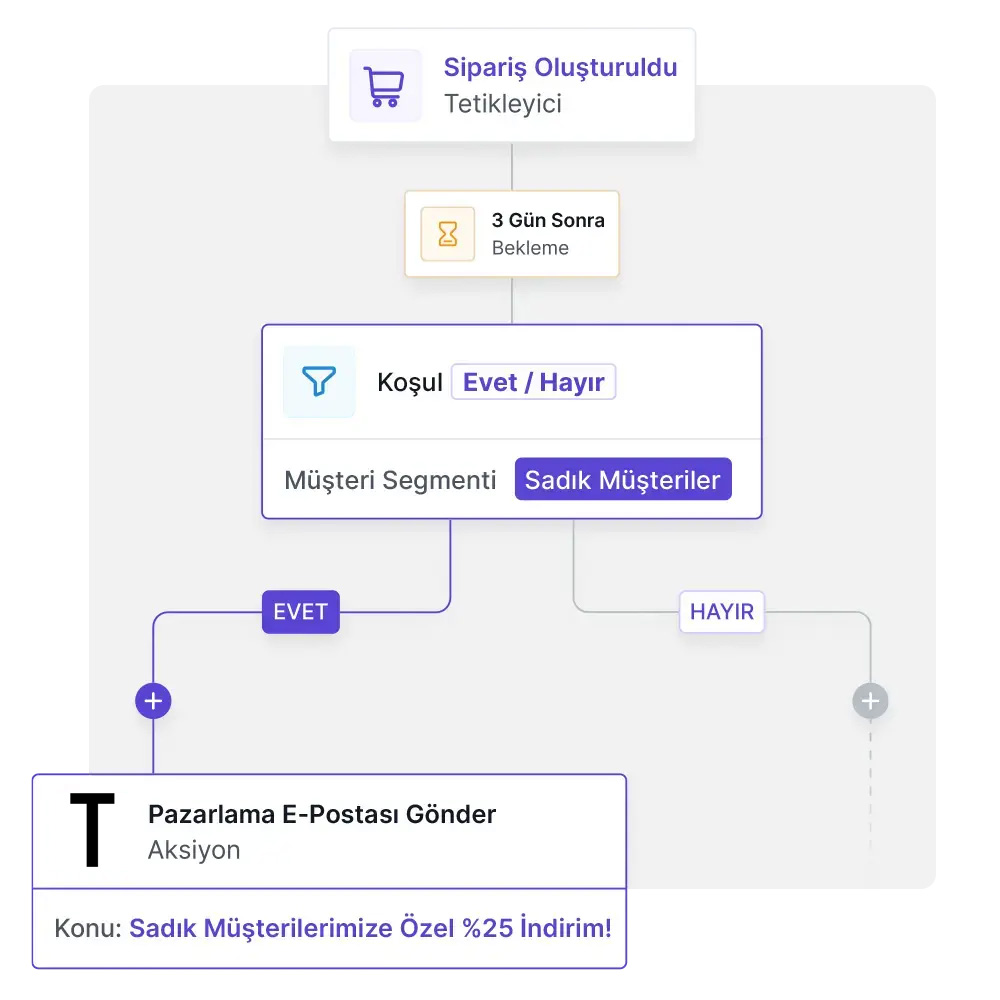1000x1000 pixels.
Task: Select the EVET branch label
Action: 300,612
